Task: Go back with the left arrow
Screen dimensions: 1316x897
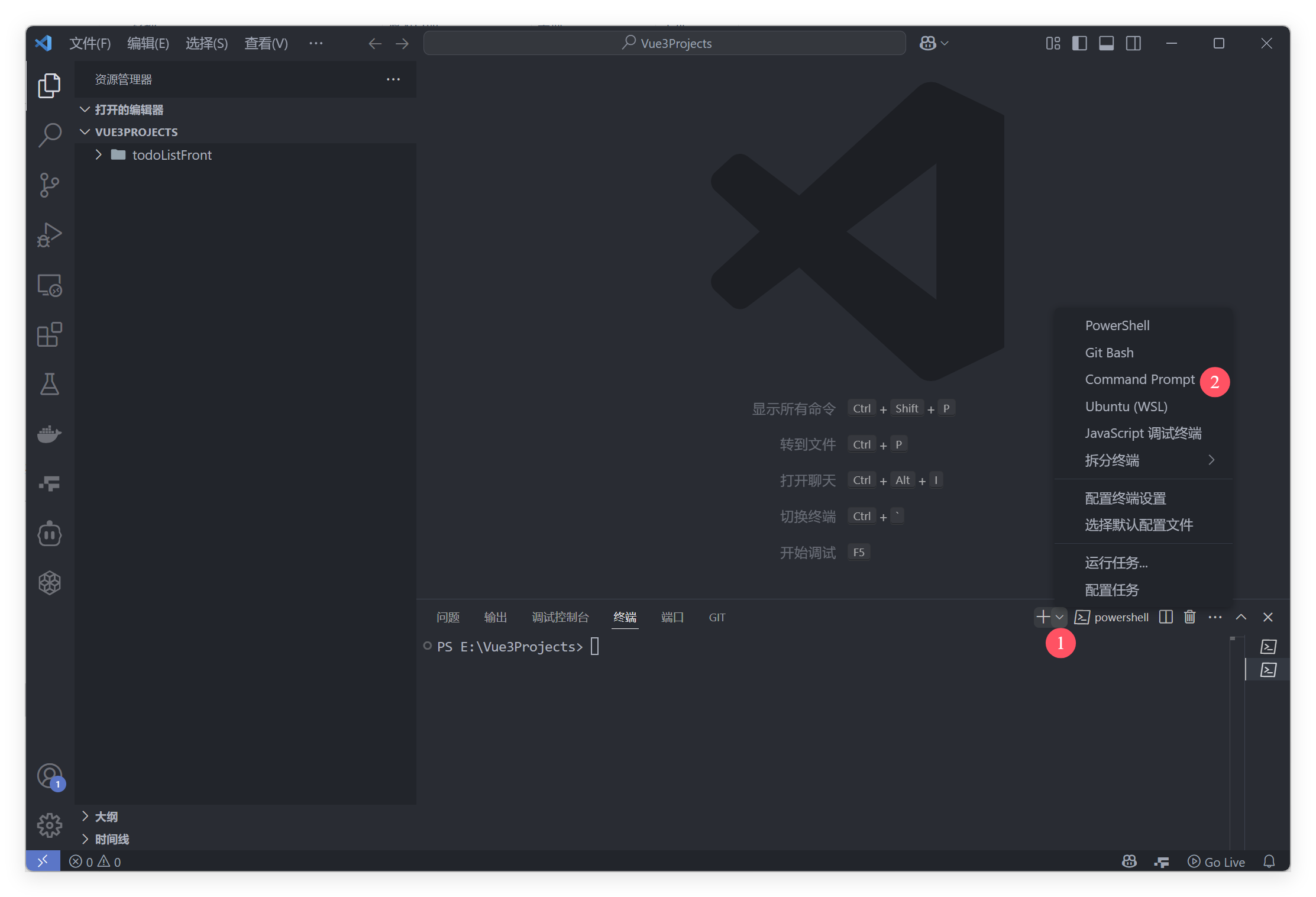Action: tap(375, 43)
